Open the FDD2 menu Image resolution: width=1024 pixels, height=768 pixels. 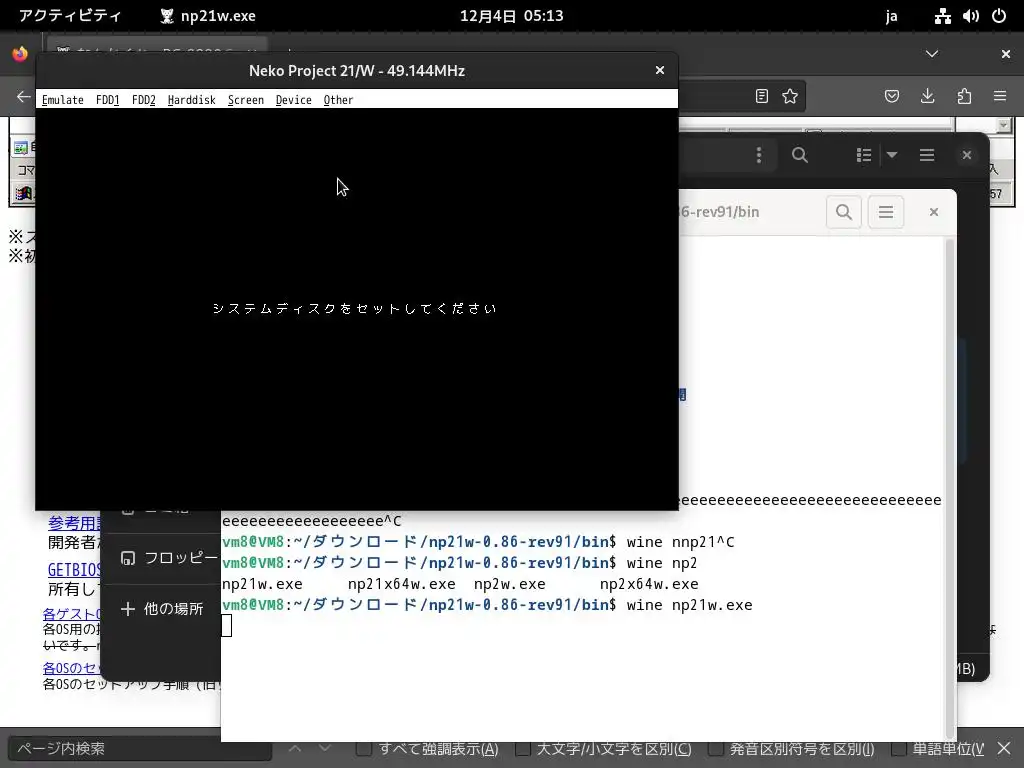click(x=144, y=100)
